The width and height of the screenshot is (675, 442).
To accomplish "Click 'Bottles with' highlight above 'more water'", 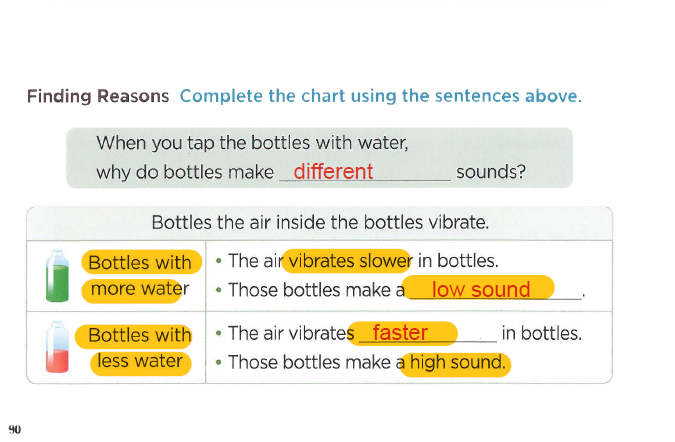I will pyautogui.click(x=141, y=262).
